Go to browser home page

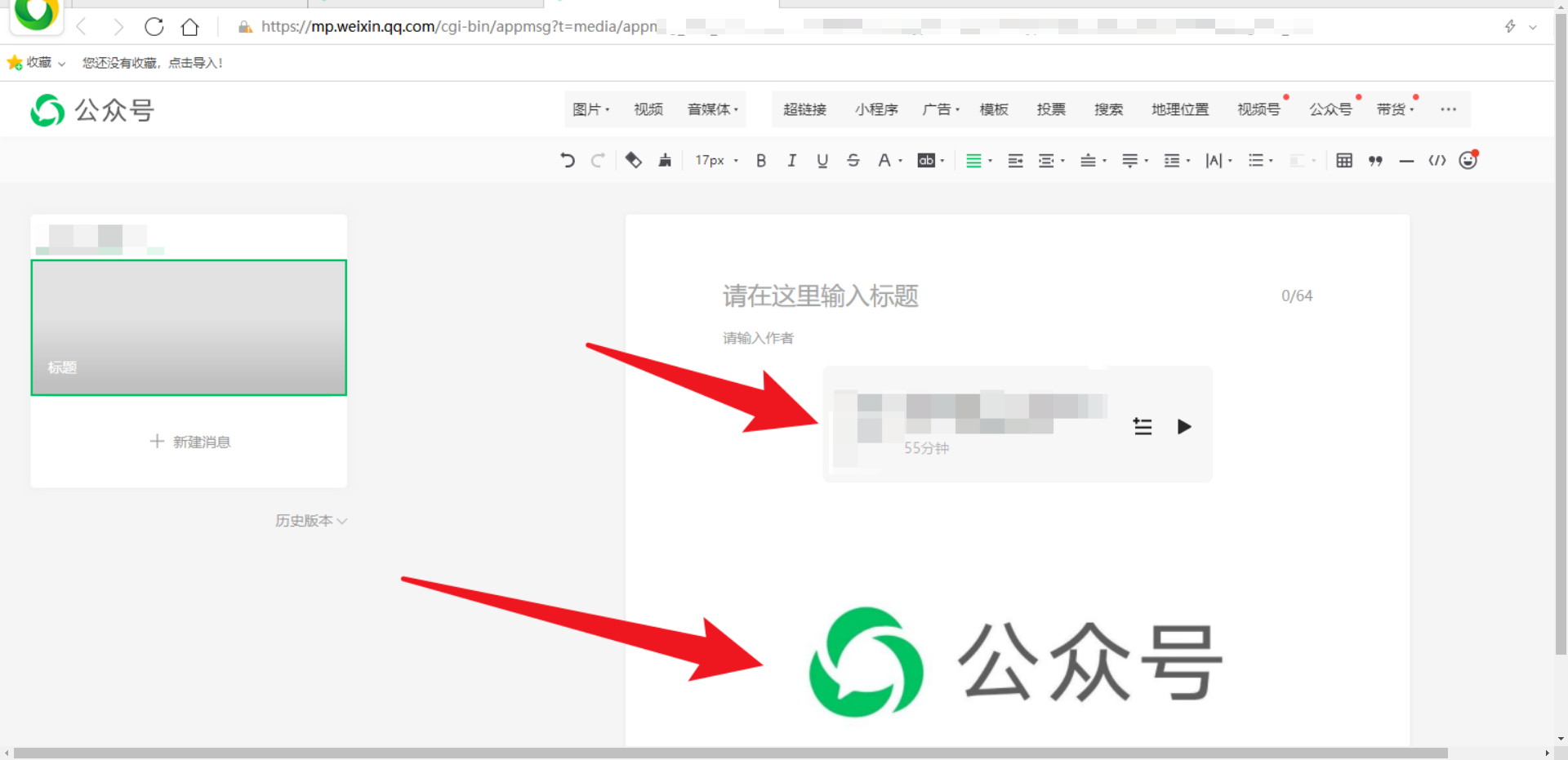[x=190, y=27]
